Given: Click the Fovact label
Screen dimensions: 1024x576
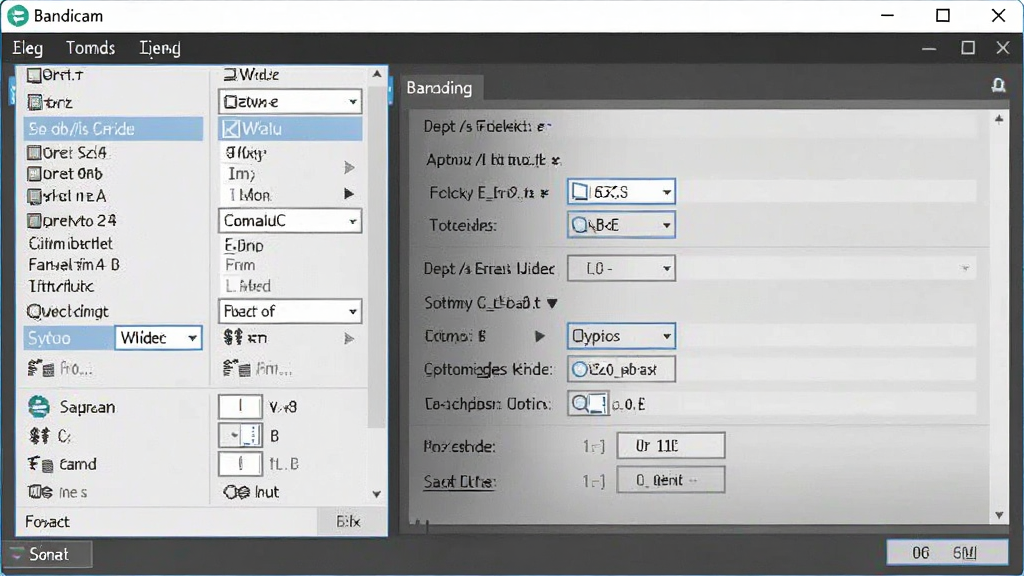Looking at the screenshot, I should 47,522.
